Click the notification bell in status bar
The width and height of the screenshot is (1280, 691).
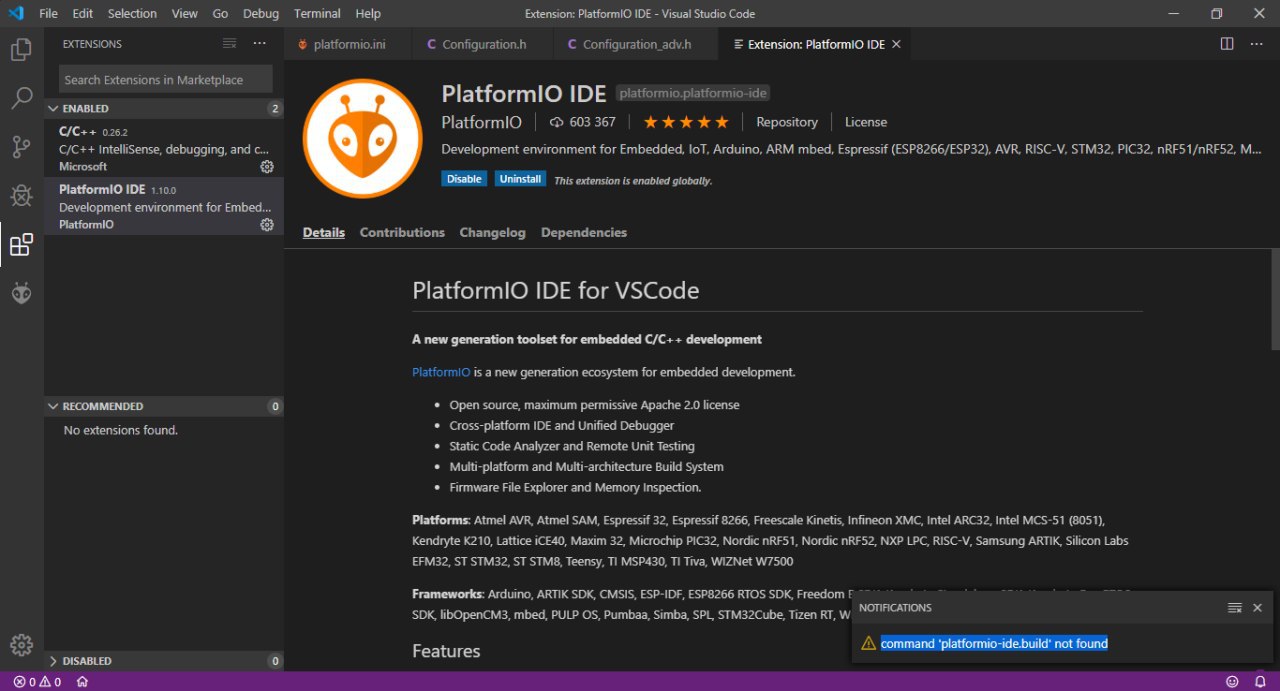pos(1260,682)
